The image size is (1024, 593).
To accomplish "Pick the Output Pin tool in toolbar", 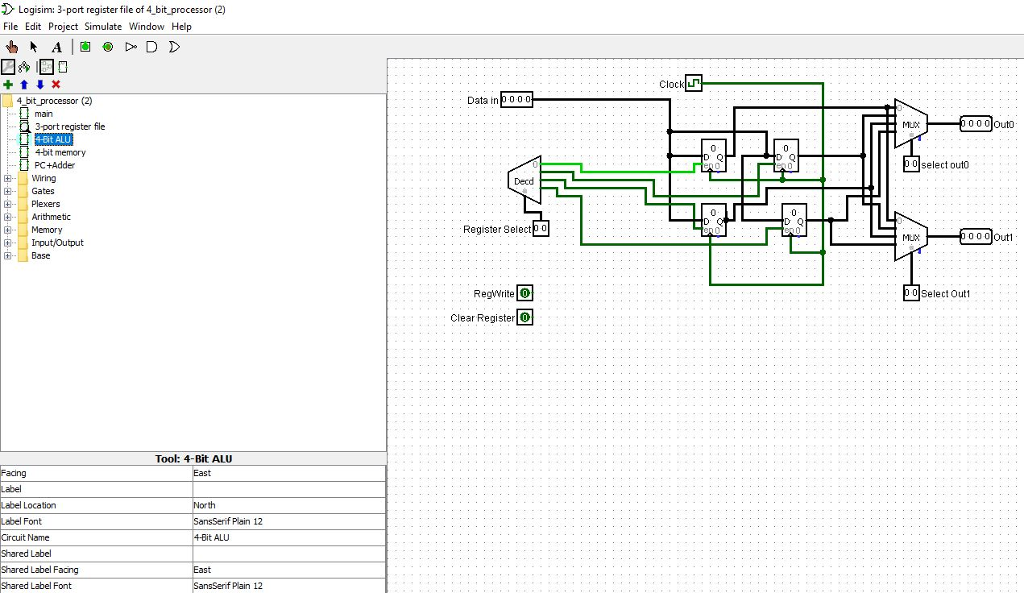I will click(x=108, y=47).
